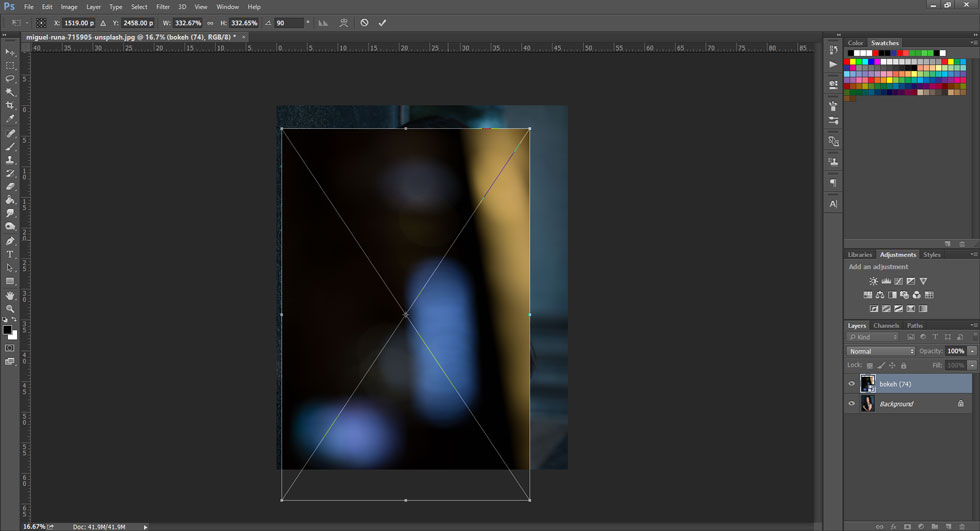Screen dimensions: 980x531
Task: Pick the Hand tool
Action: (10, 295)
